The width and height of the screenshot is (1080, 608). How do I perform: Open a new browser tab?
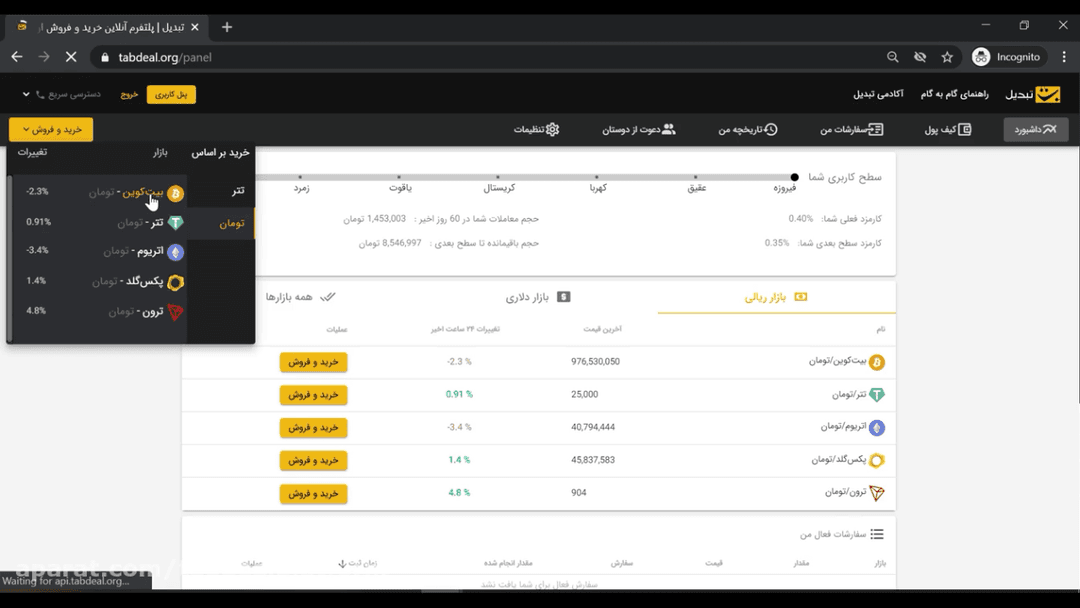(x=227, y=28)
